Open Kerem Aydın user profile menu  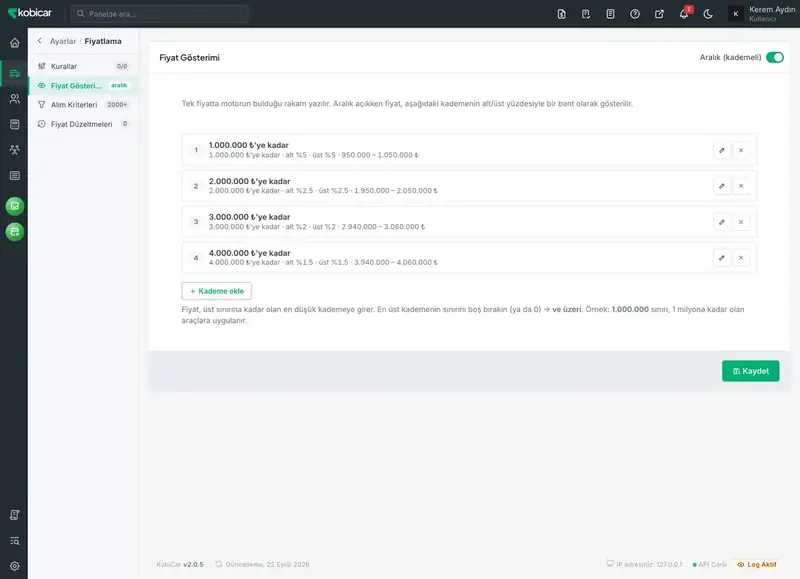pos(763,14)
